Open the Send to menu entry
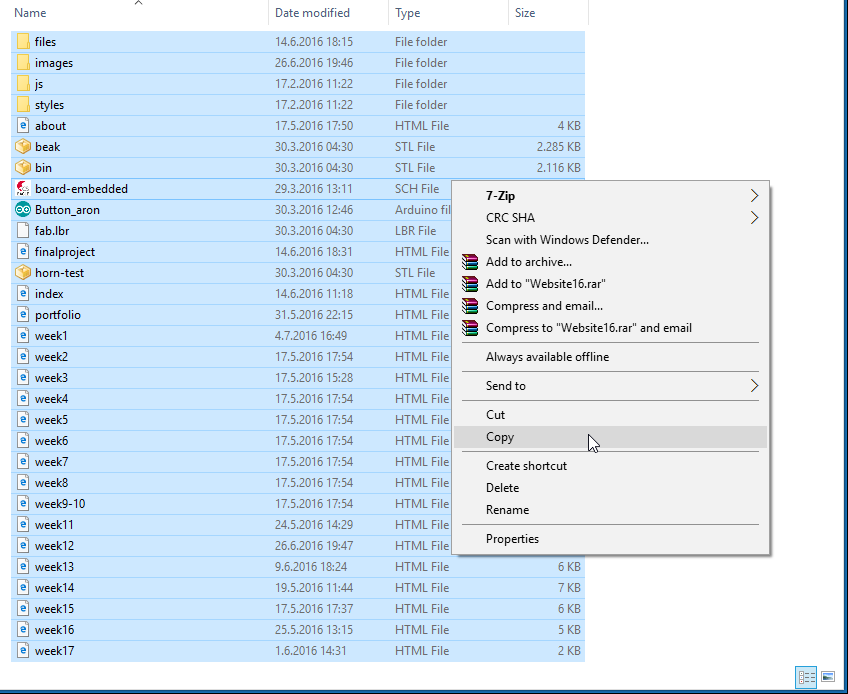The height and width of the screenshot is (694, 848). click(610, 386)
